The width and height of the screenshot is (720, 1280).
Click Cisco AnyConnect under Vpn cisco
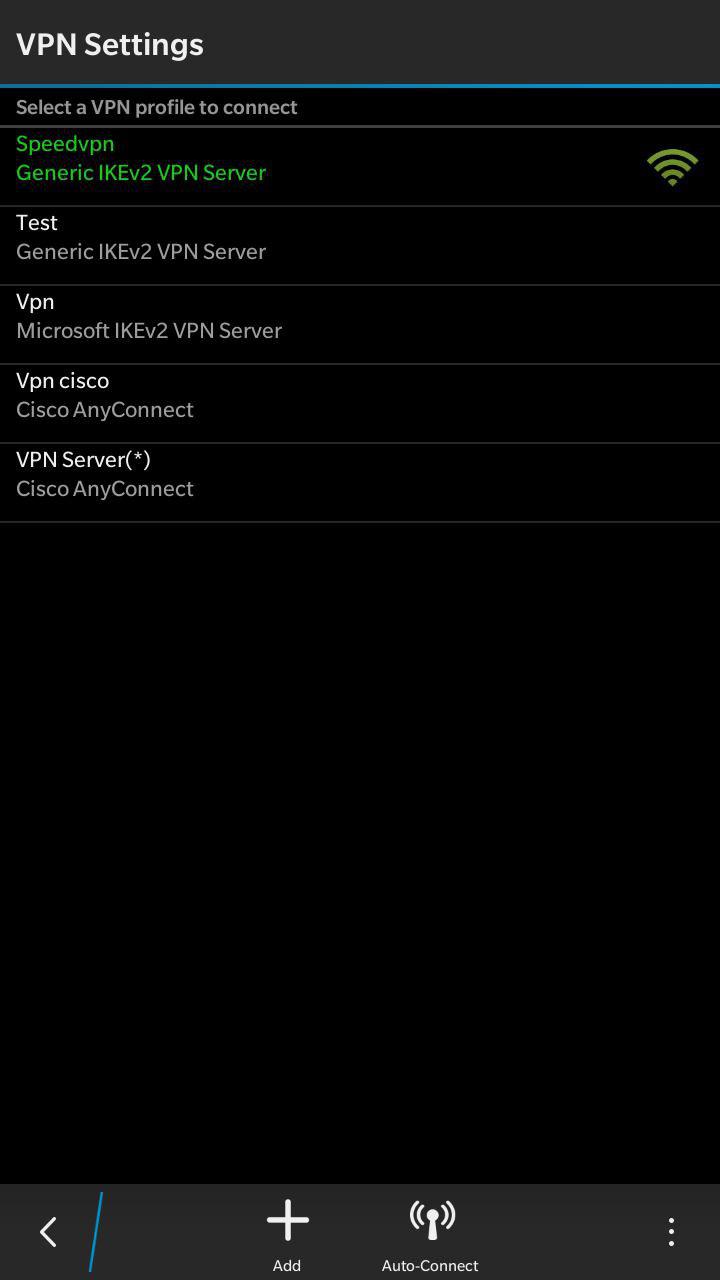(x=105, y=409)
